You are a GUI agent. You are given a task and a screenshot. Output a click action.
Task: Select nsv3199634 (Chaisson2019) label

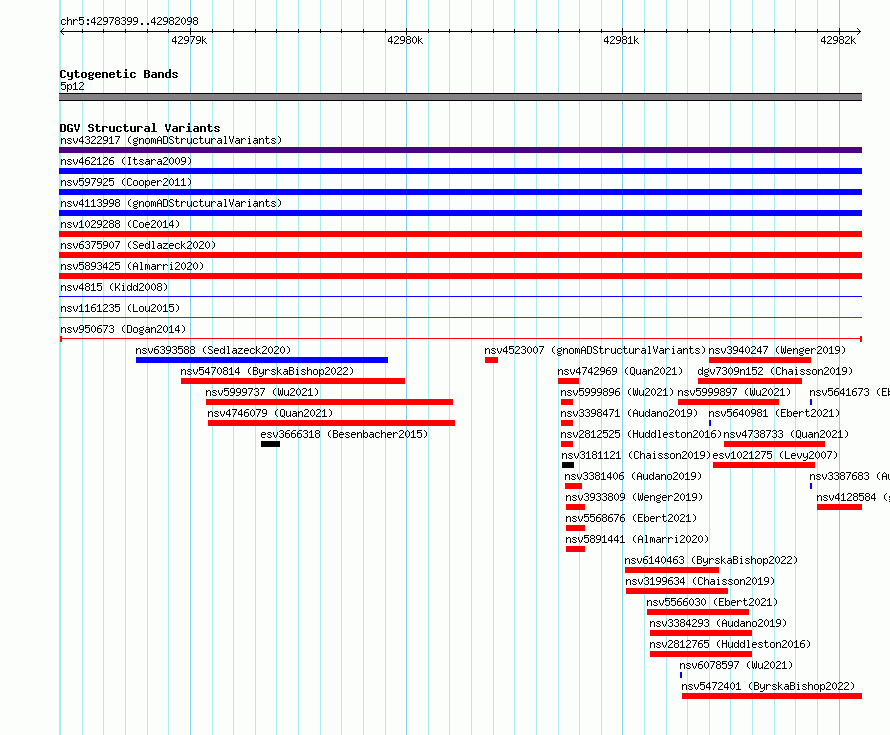tap(700, 581)
